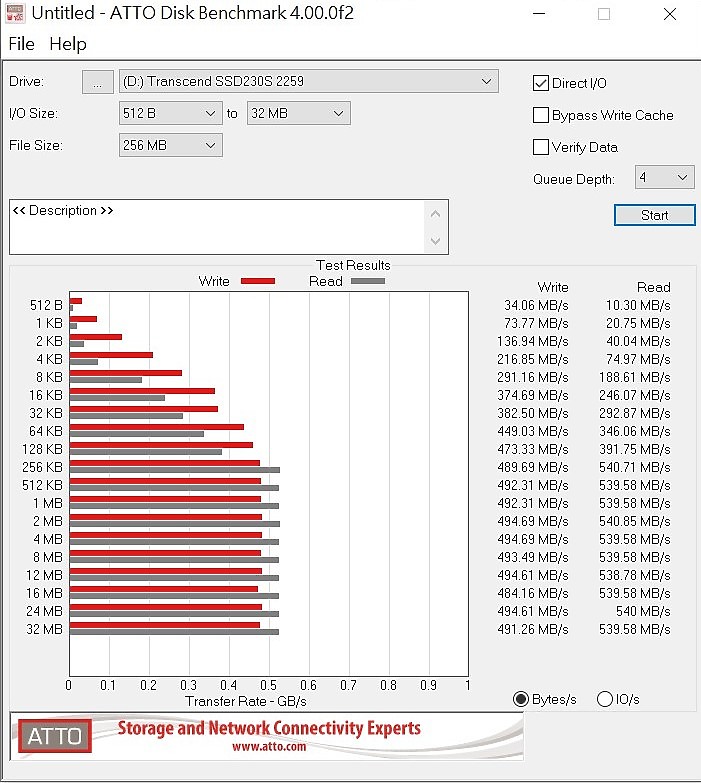The height and width of the screenshot is (783, 701).
Task: Click the Read column header in results
Action: pos(654,287)
